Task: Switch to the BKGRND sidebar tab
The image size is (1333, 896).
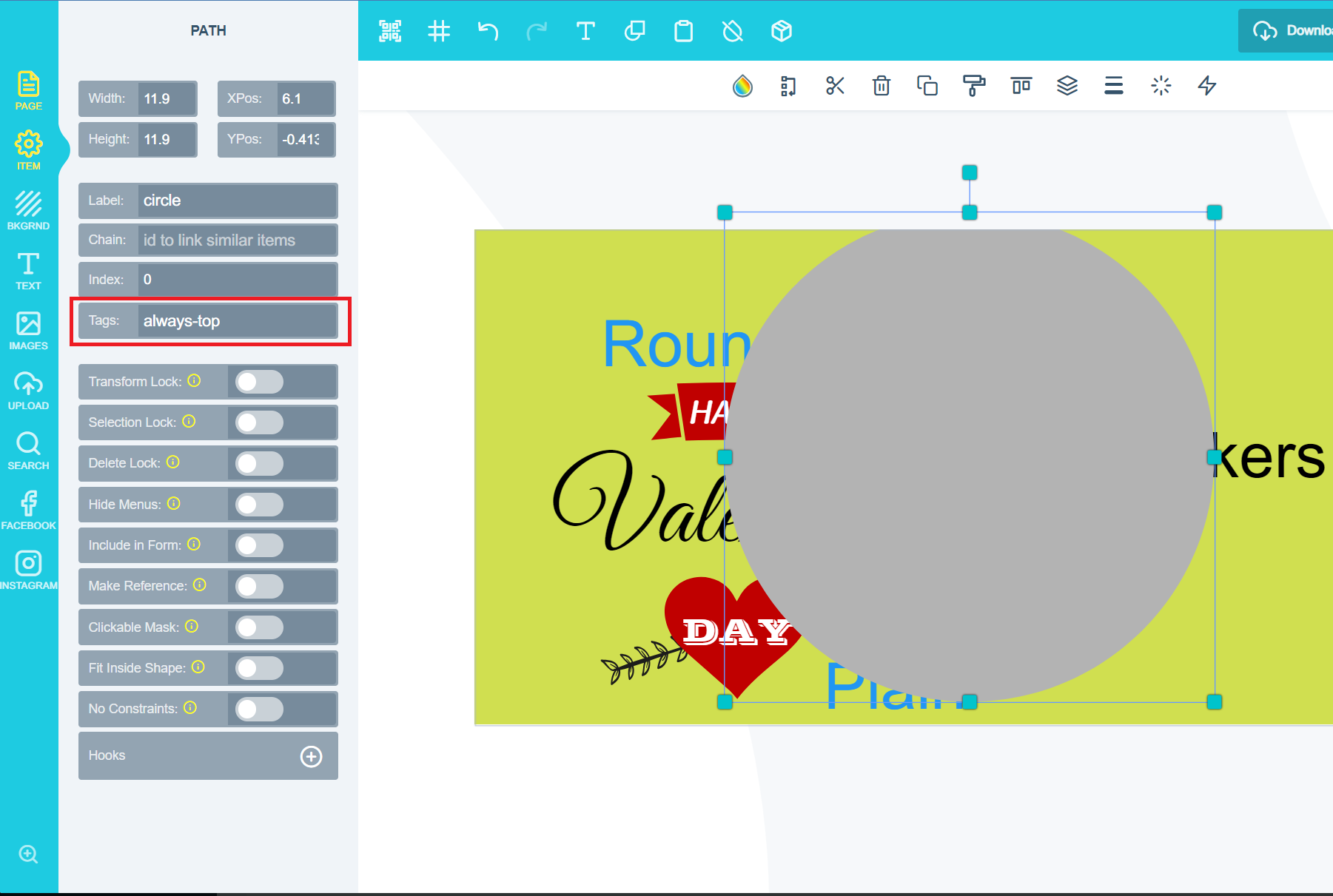Action: [29, 210]
